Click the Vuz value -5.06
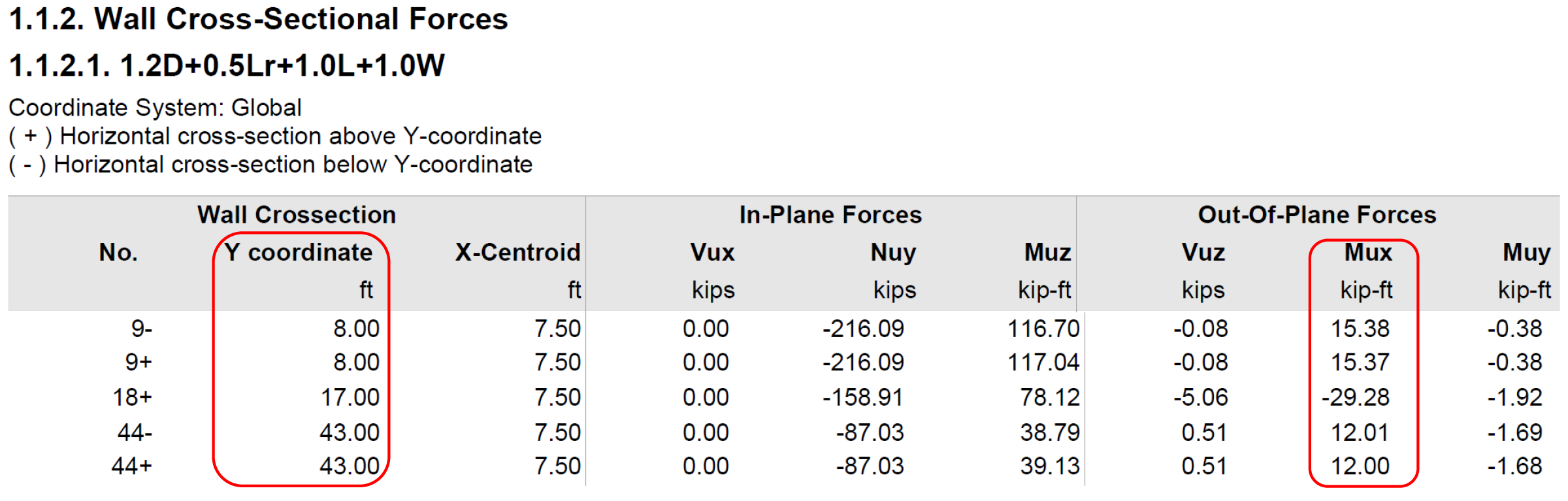The image size is (1568, 501). pos(1200,398)
